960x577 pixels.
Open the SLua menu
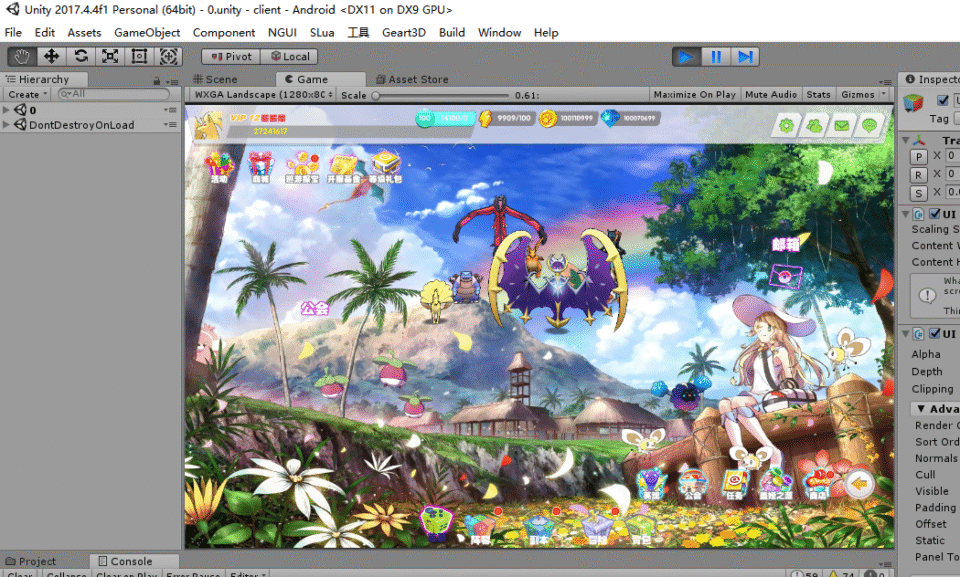322,32
